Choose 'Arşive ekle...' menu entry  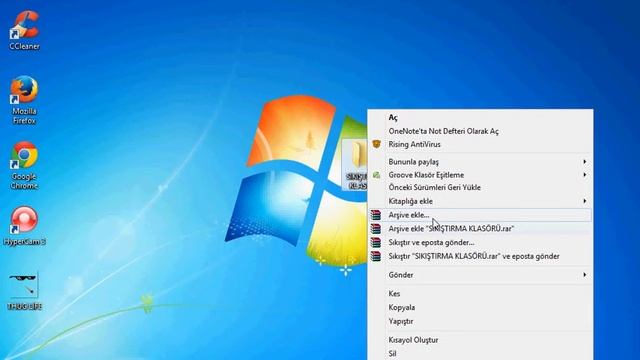[480, 215]
